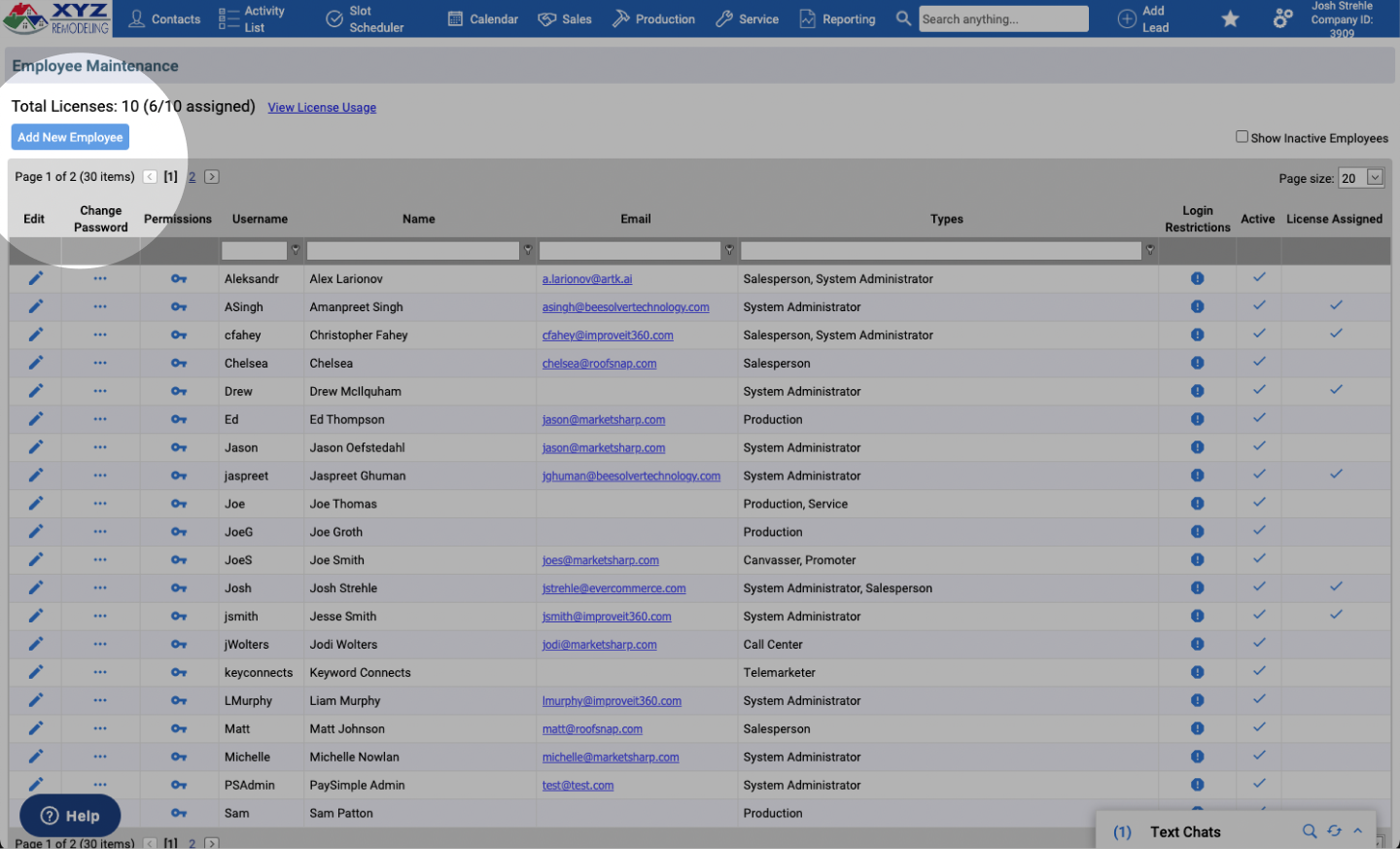Image resolution: width=1400 pixels, height=849 pixels.
Task: Open the Contacts menu
Action: coord(164,18)
